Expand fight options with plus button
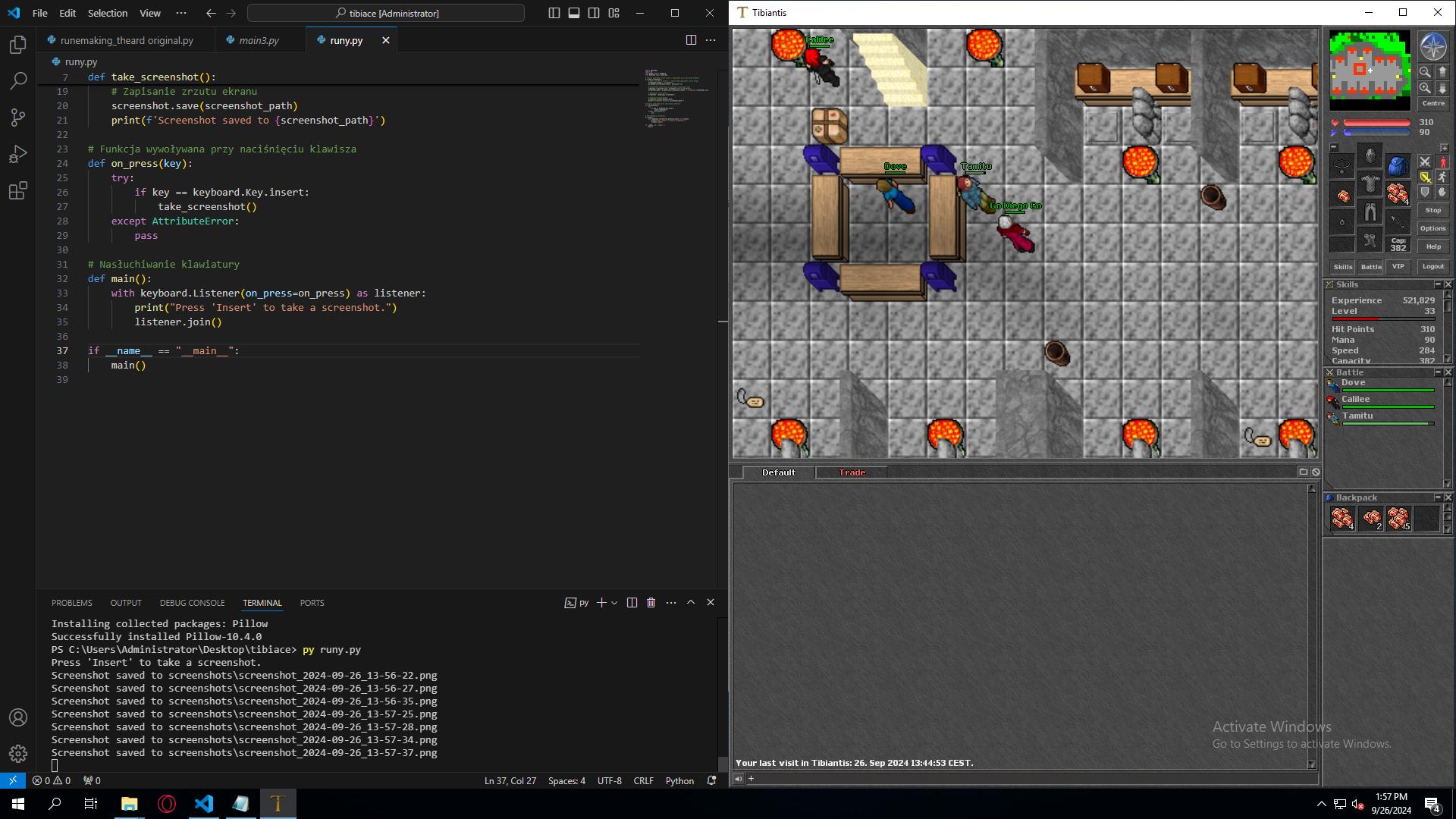Screen dimensions: 1456x819 1445,148
